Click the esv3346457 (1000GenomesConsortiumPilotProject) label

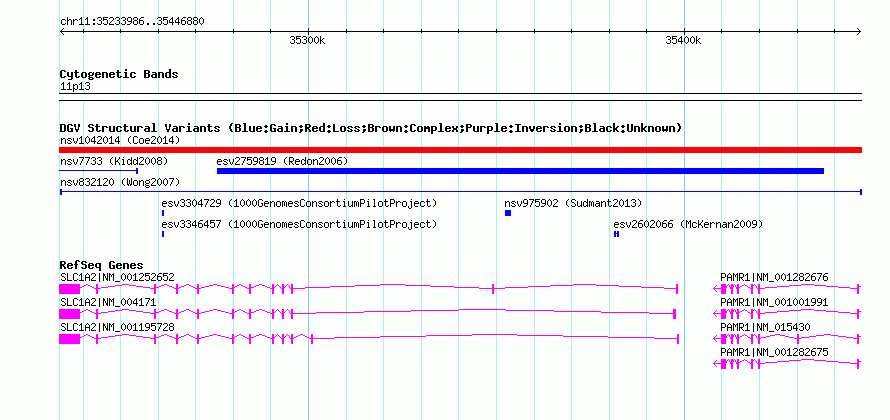299,224
